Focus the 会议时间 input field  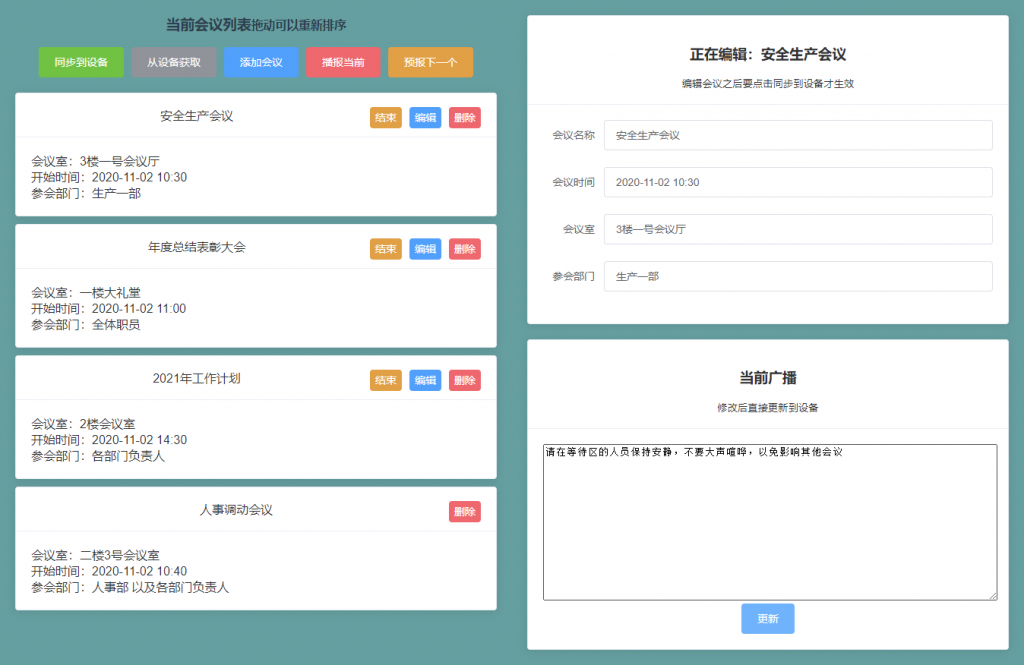(798, 182)
